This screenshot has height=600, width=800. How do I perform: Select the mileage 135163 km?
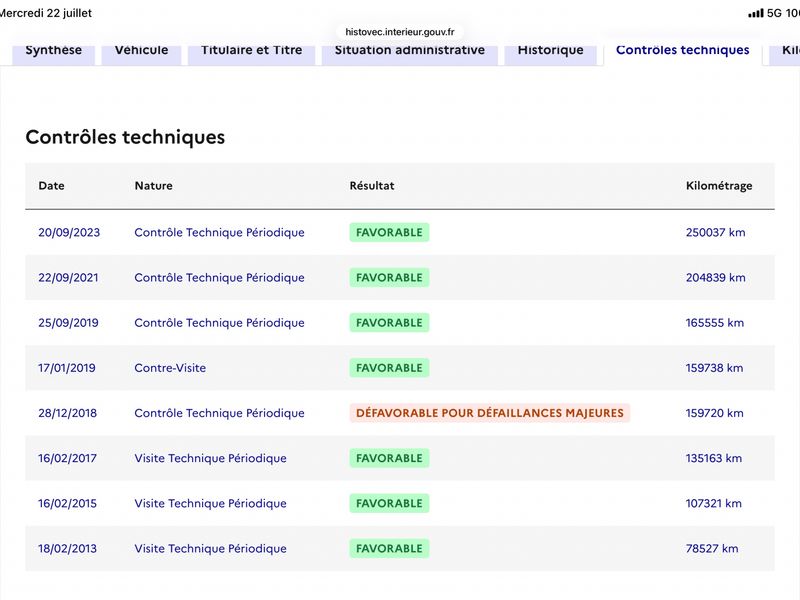pyautogui.click(x=714, y=458)
